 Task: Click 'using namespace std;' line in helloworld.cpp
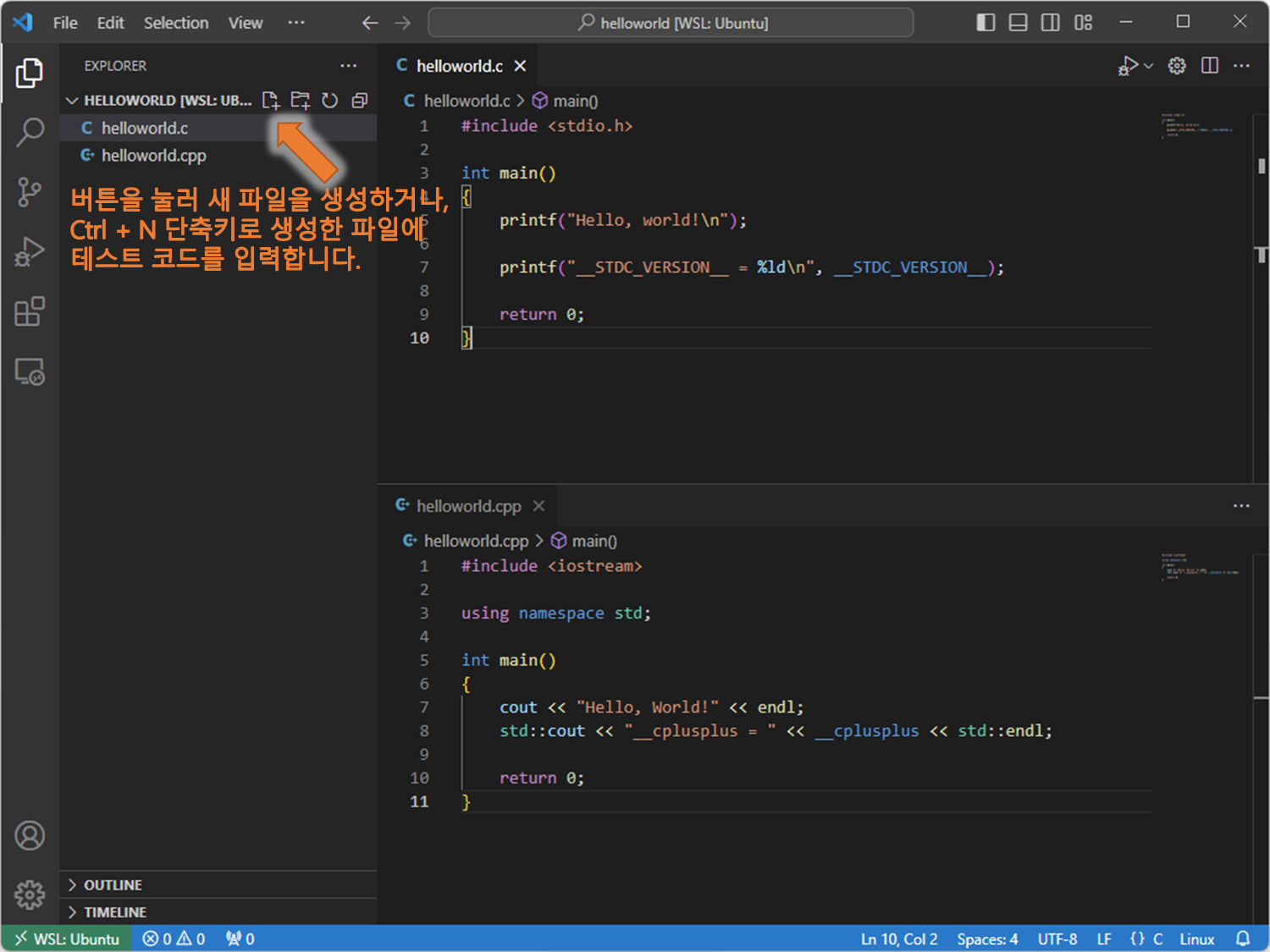[556, 614]
